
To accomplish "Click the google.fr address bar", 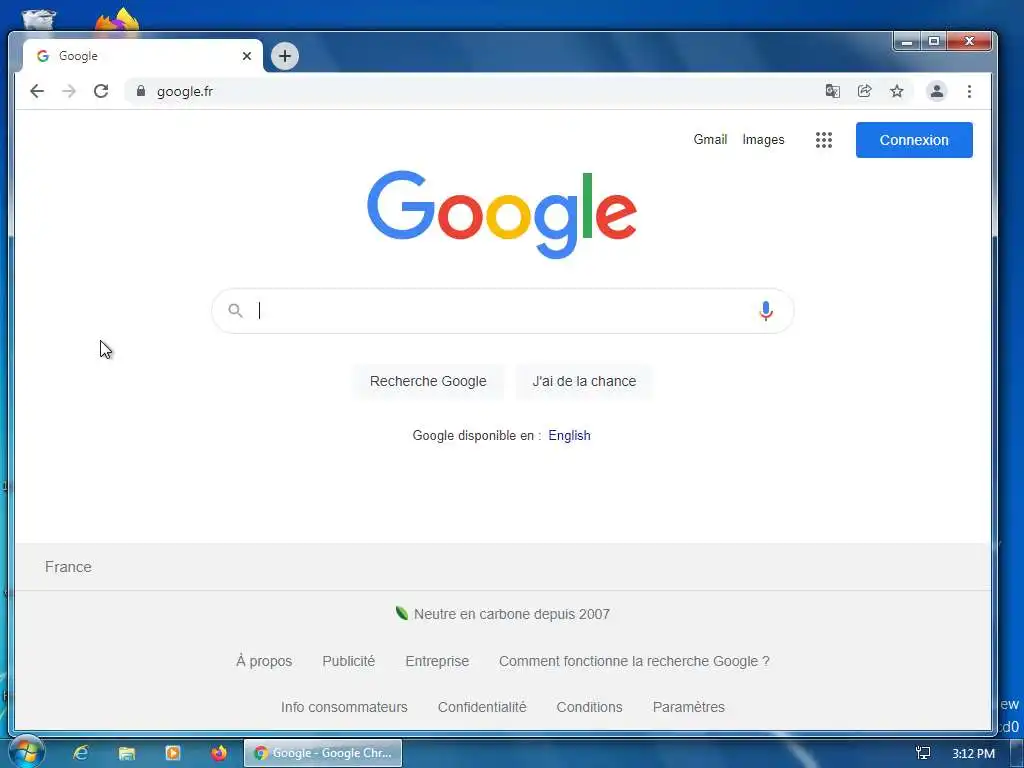I will 470,91.
